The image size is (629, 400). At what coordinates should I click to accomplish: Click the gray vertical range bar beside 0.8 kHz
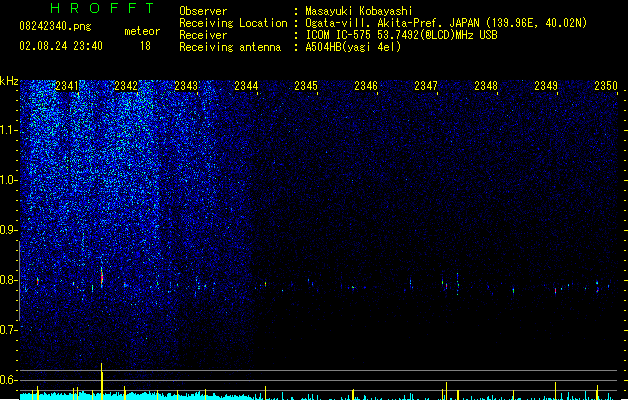point(19,281)
